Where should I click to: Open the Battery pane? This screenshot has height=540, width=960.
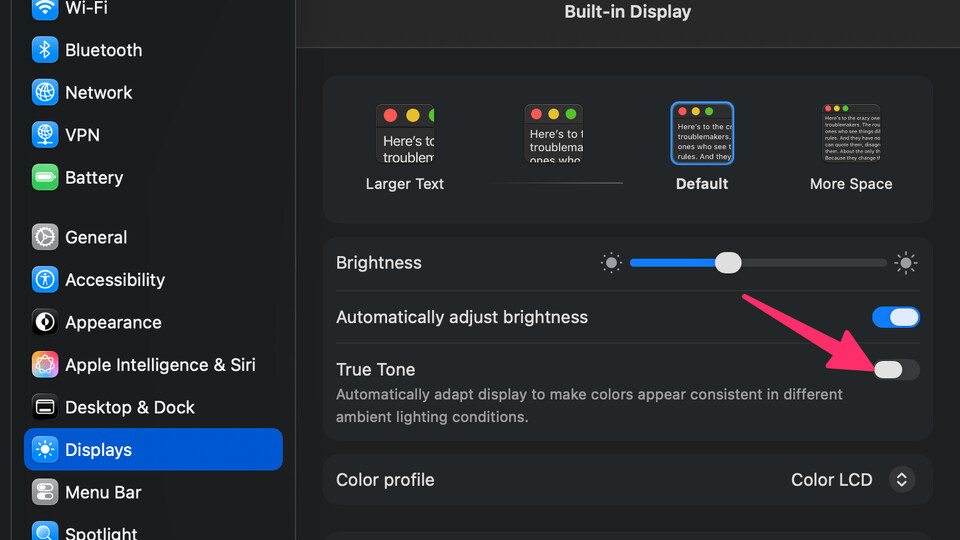[x=153, y=178]
